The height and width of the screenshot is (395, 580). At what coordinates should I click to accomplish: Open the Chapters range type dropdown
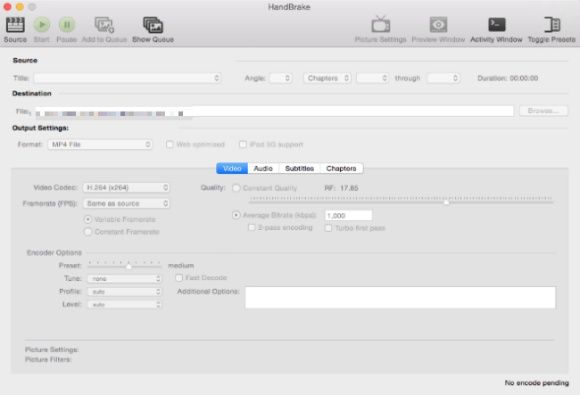(x=327, y=78)
